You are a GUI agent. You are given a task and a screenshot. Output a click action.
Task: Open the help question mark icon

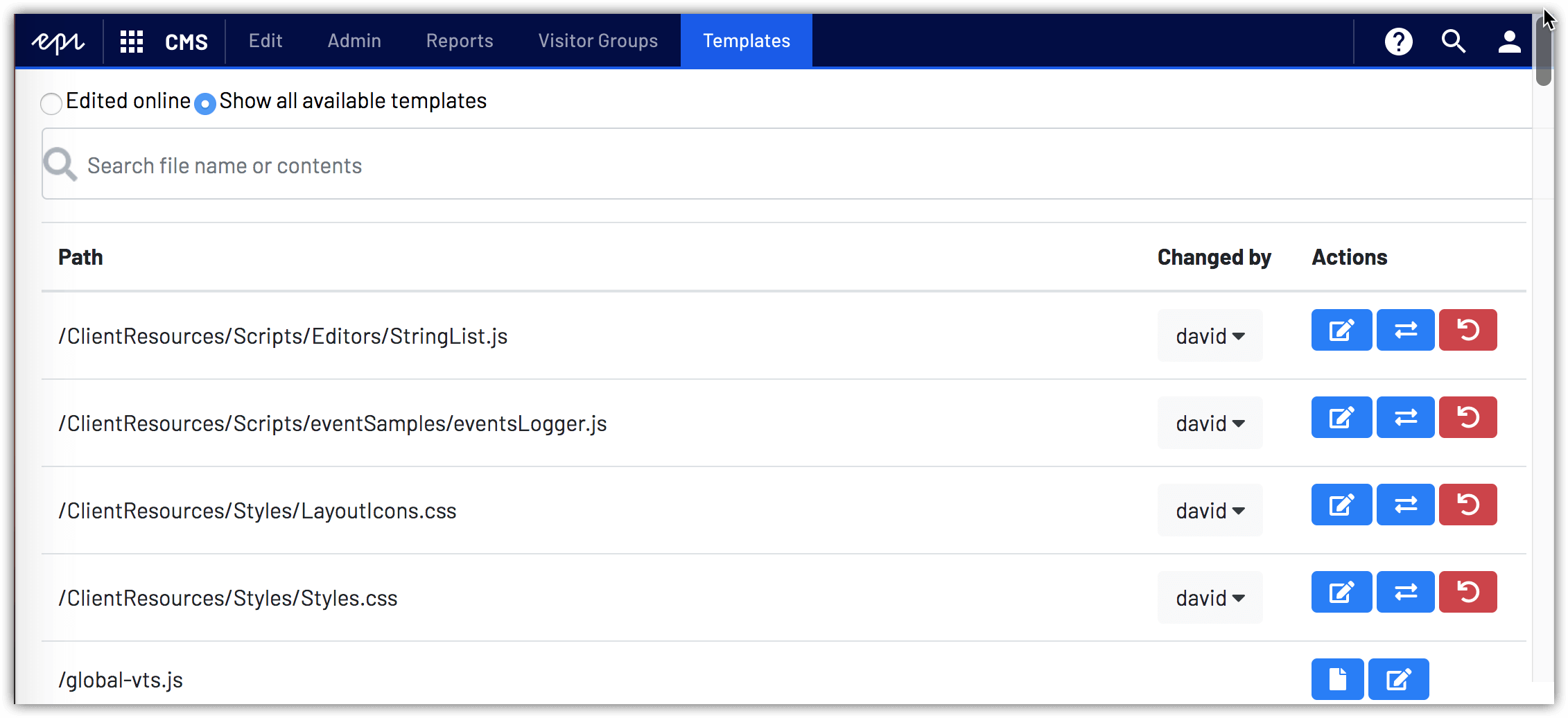point(1398,42)
